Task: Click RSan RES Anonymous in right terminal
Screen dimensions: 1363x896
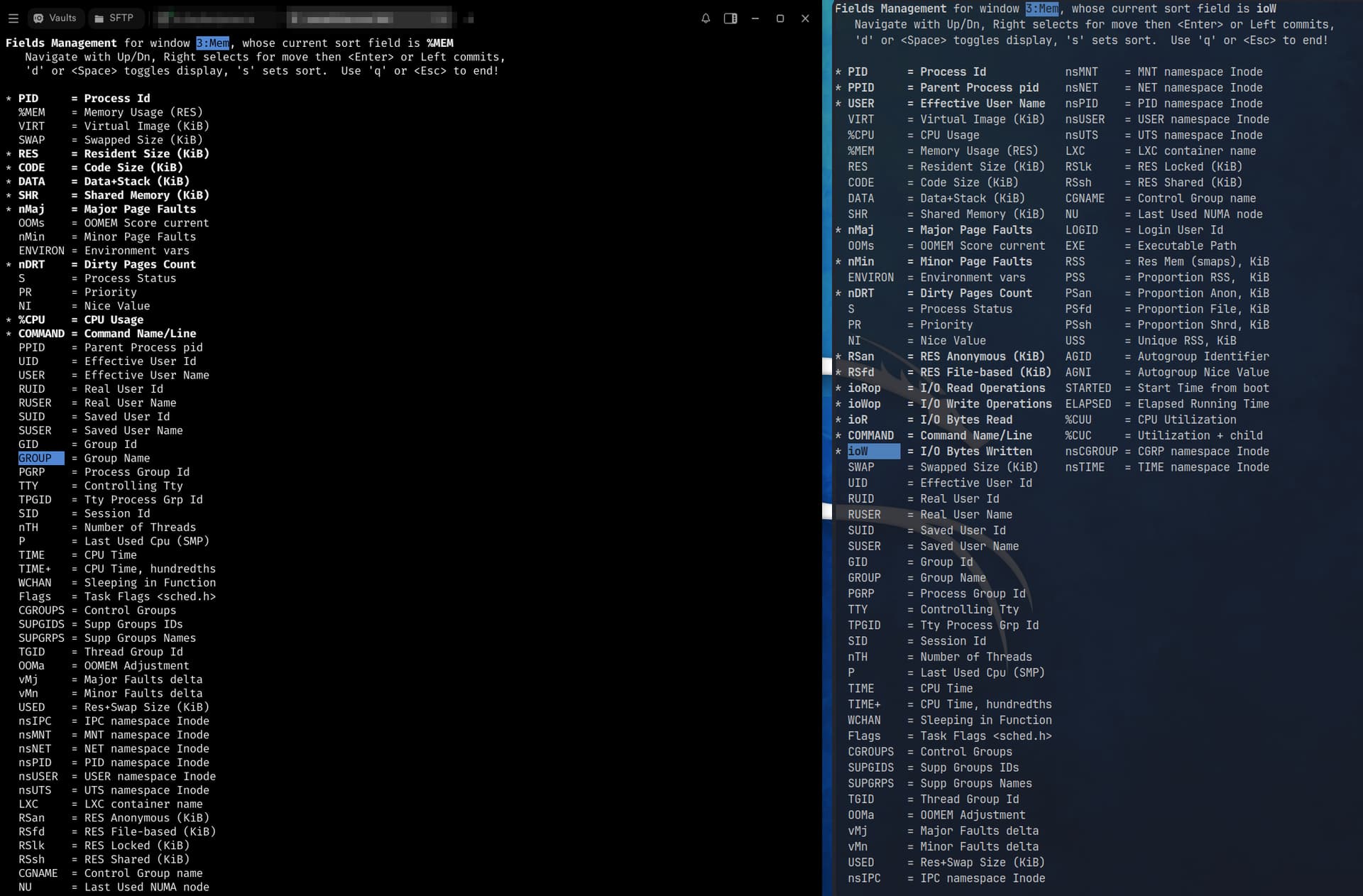Action: pos(946,356)
